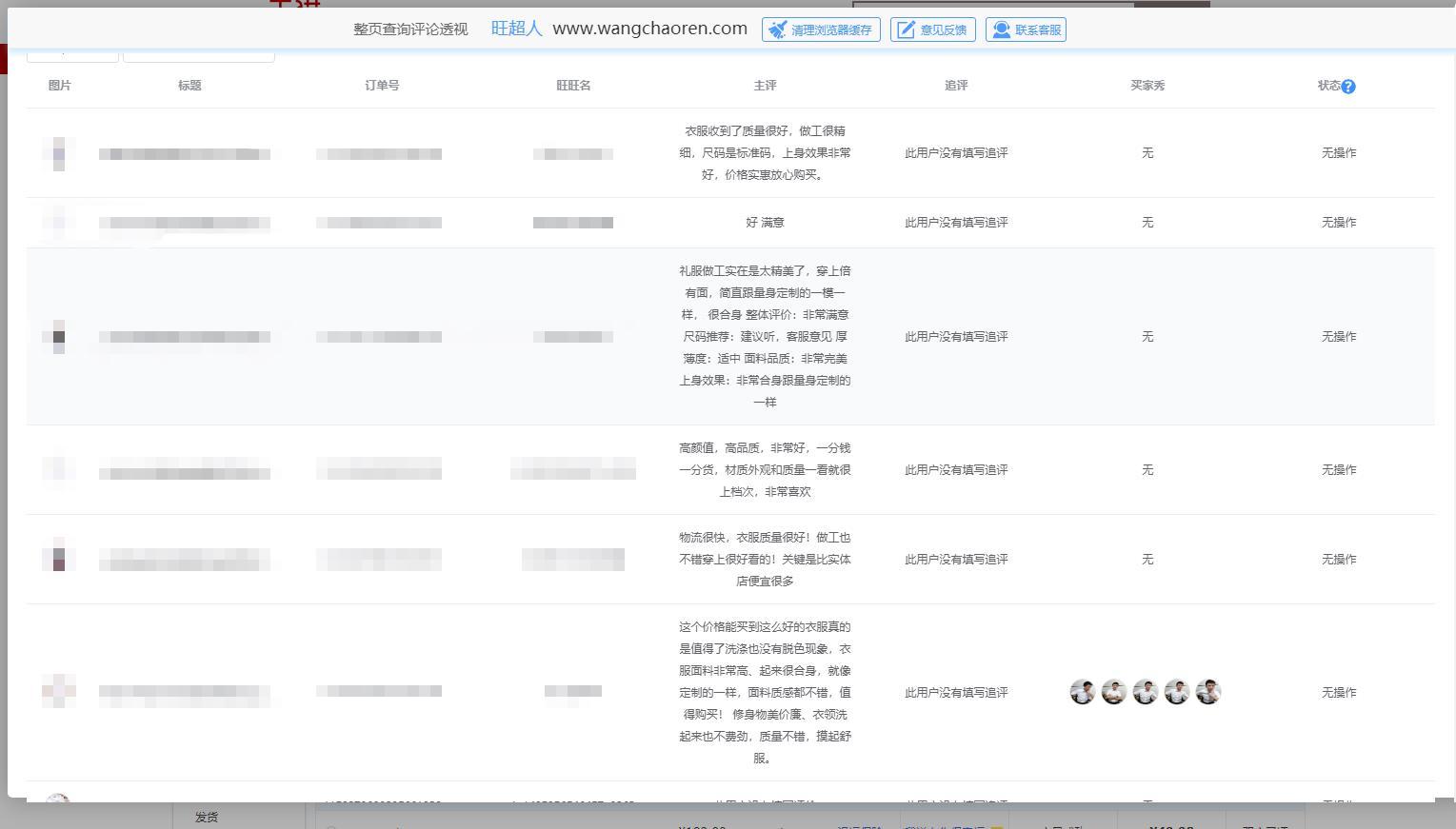Click the 状态 column header
This screenshot has width=1456, height=829.
pos(1329,86)
